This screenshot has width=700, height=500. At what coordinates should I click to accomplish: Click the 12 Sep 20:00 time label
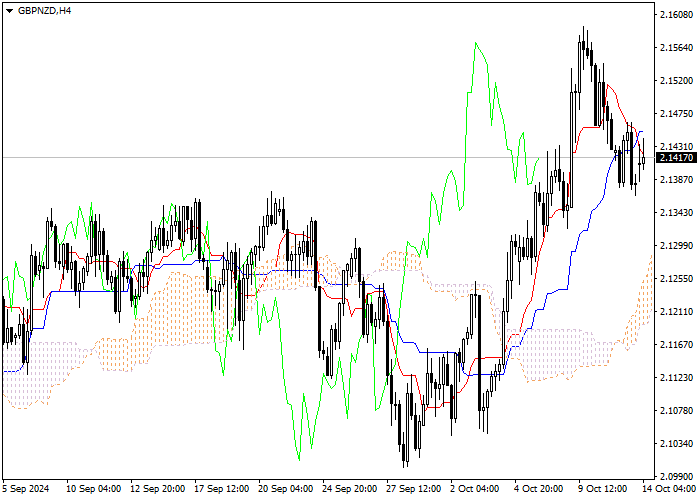158,489
